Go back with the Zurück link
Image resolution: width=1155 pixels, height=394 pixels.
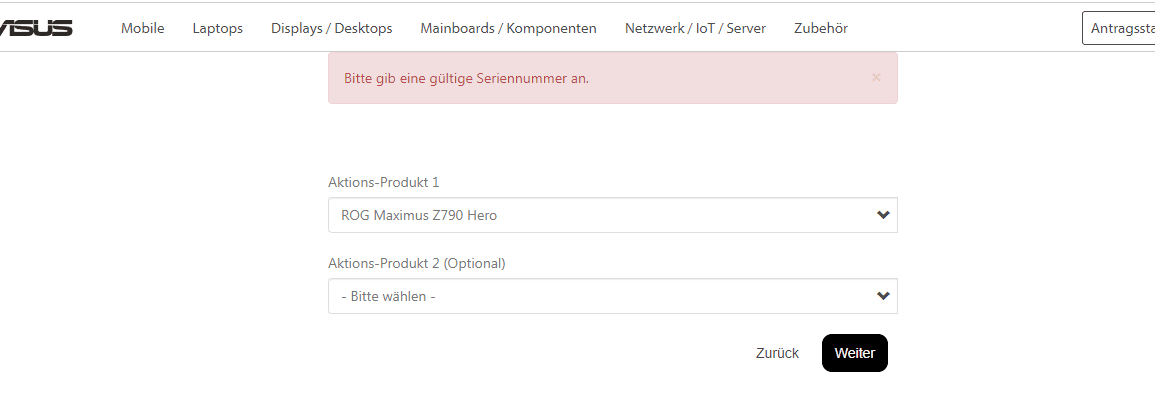(x=777, y=353)
